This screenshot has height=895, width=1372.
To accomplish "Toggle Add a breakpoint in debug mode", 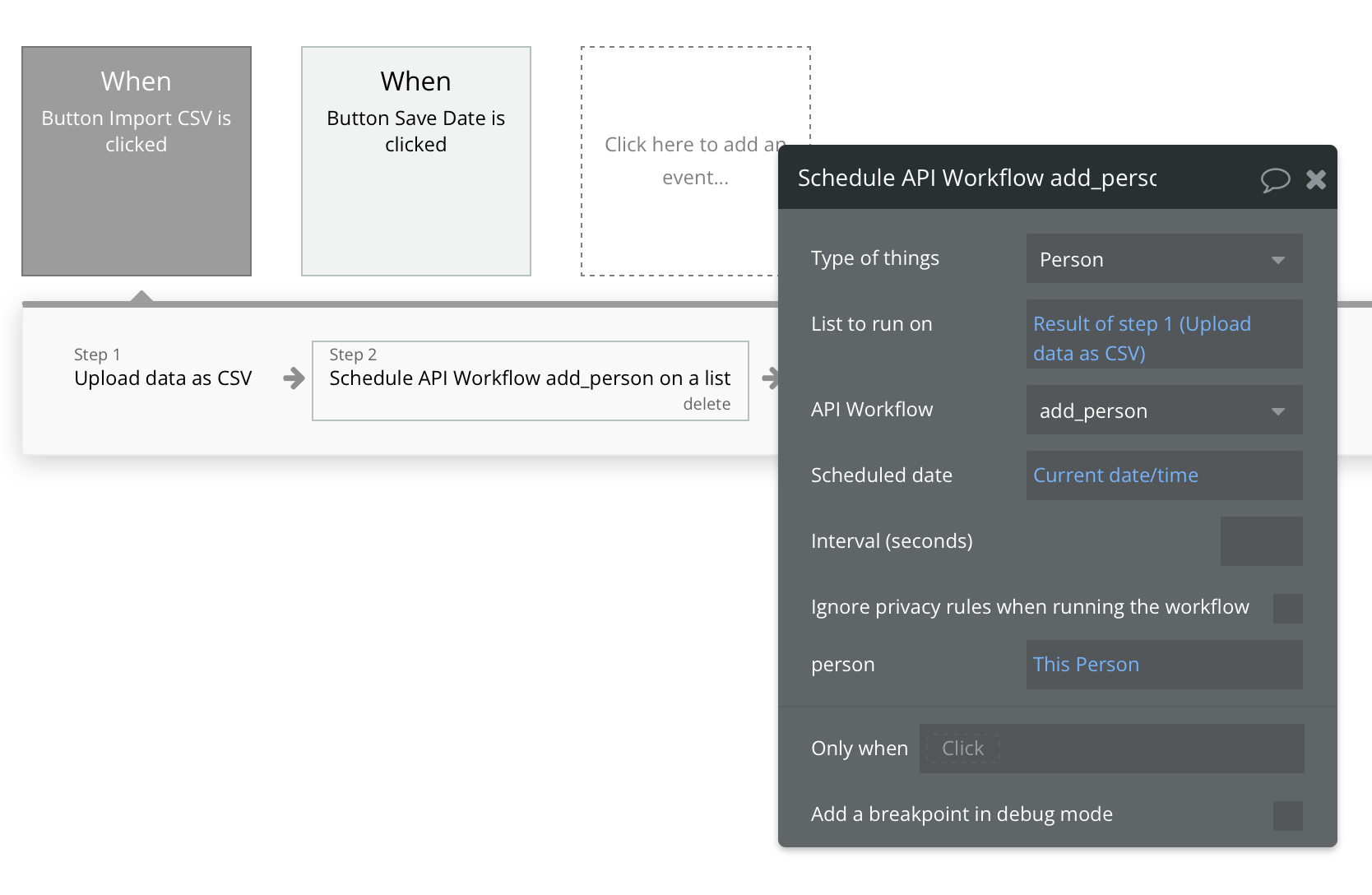I will pos(1287,816).
